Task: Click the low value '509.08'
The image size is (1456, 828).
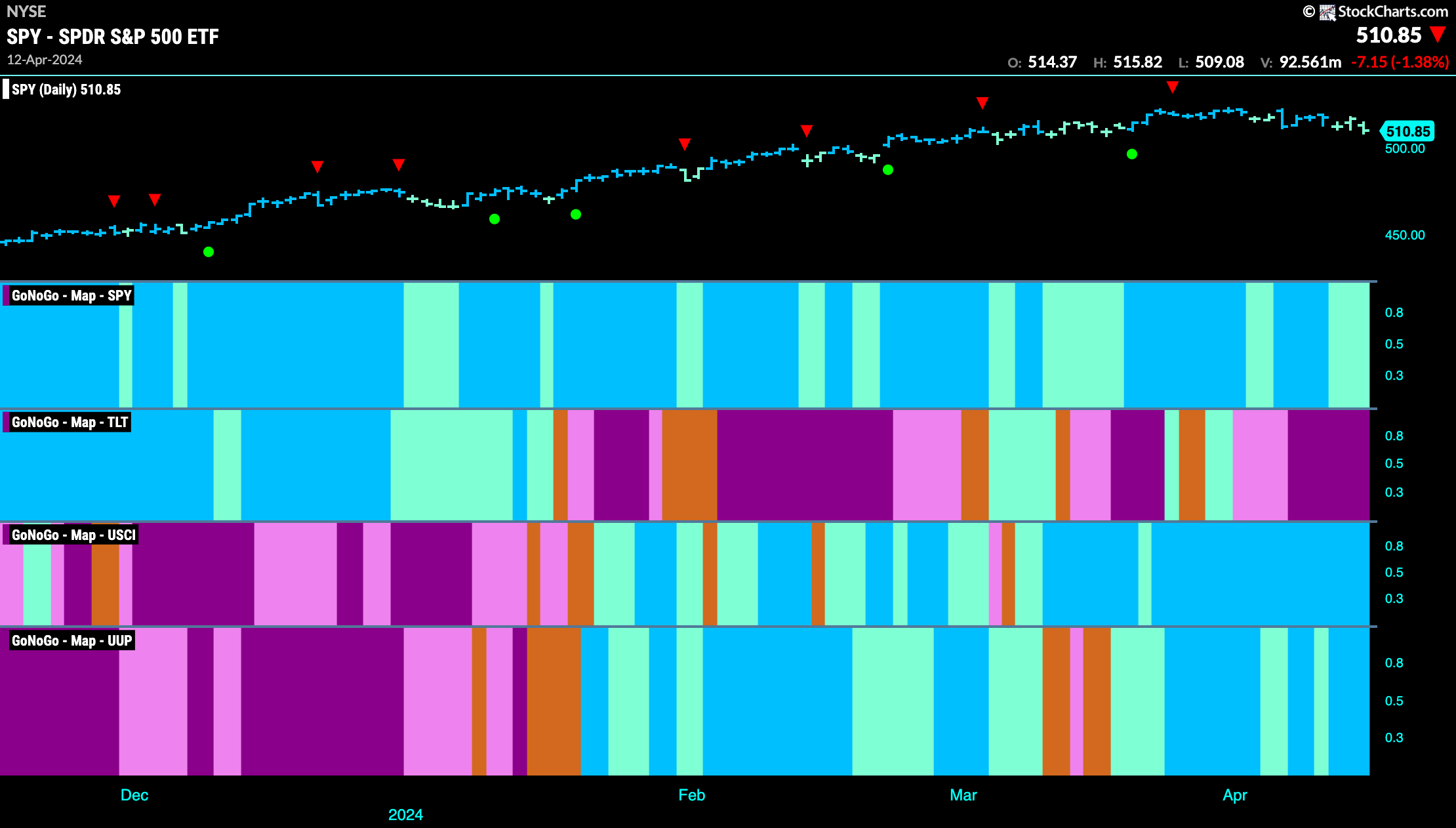Action: [1219, 62]
